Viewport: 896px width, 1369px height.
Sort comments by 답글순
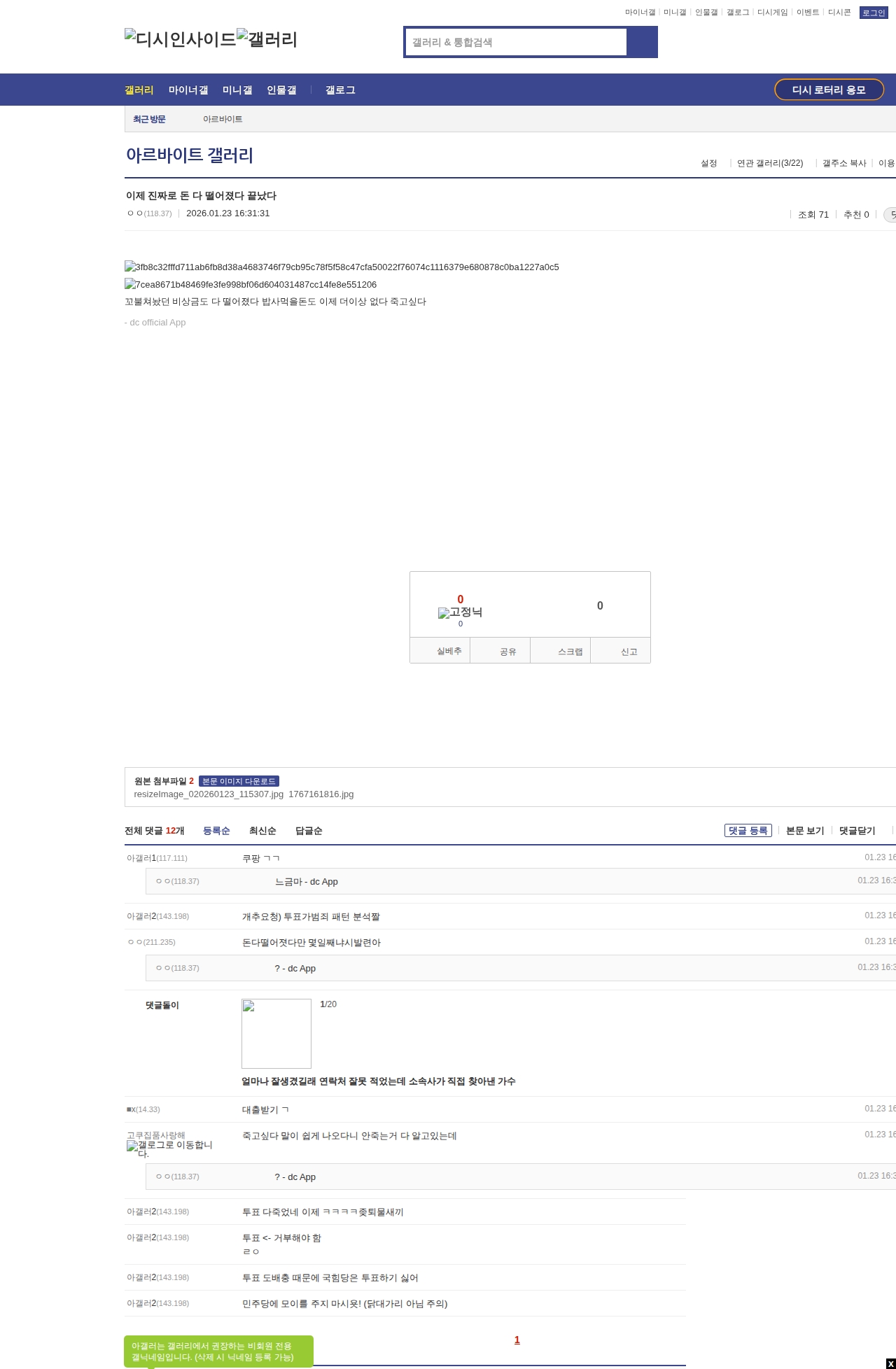(x=309, y=831)
